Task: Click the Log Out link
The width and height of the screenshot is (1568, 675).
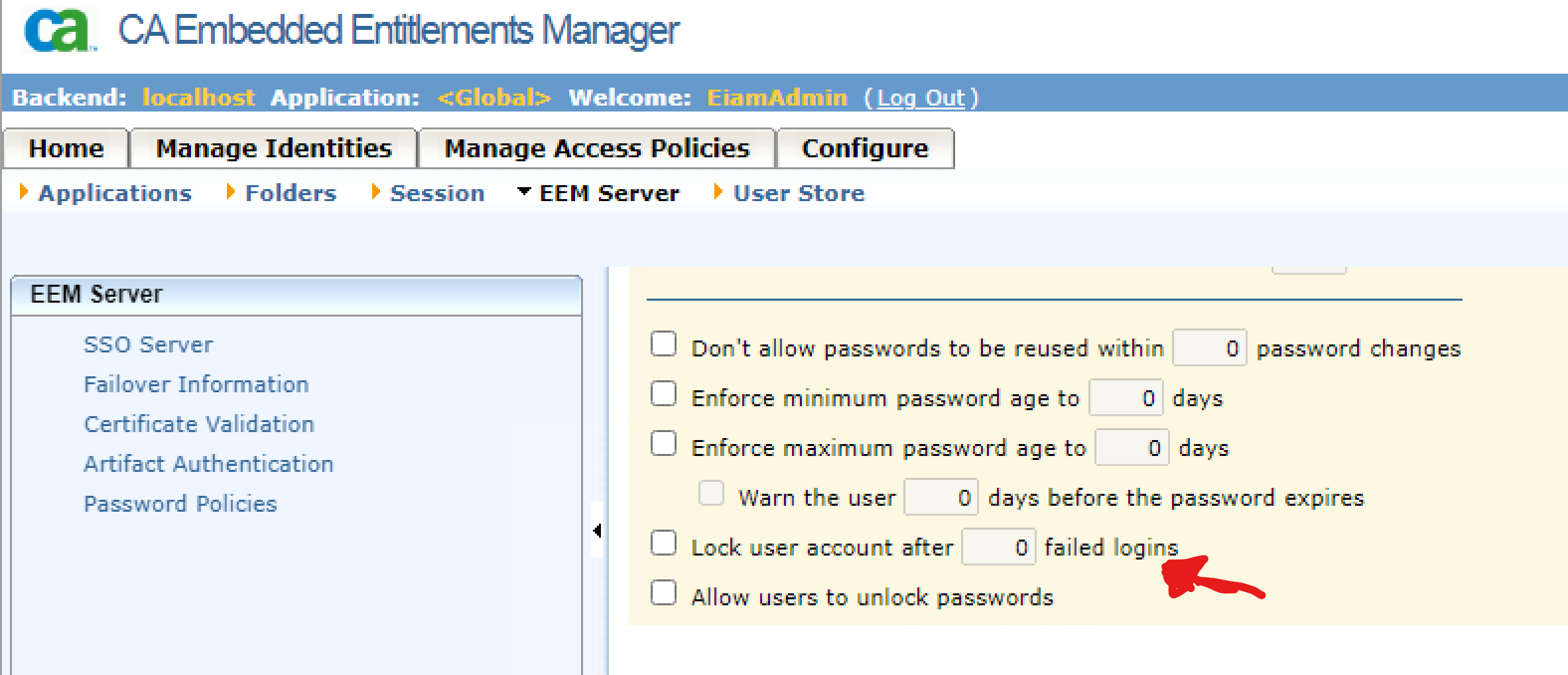Action: 920,98
